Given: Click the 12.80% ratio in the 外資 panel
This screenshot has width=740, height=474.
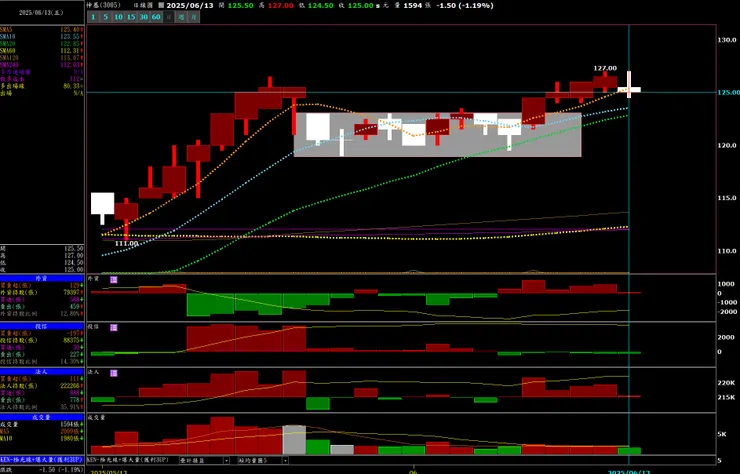Looking at the screenshot, I should pos(71,314).
